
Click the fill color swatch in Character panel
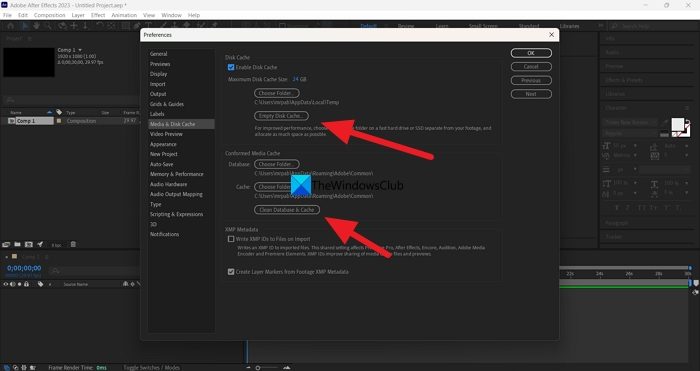pyautogui.click(x=678, y=124)
